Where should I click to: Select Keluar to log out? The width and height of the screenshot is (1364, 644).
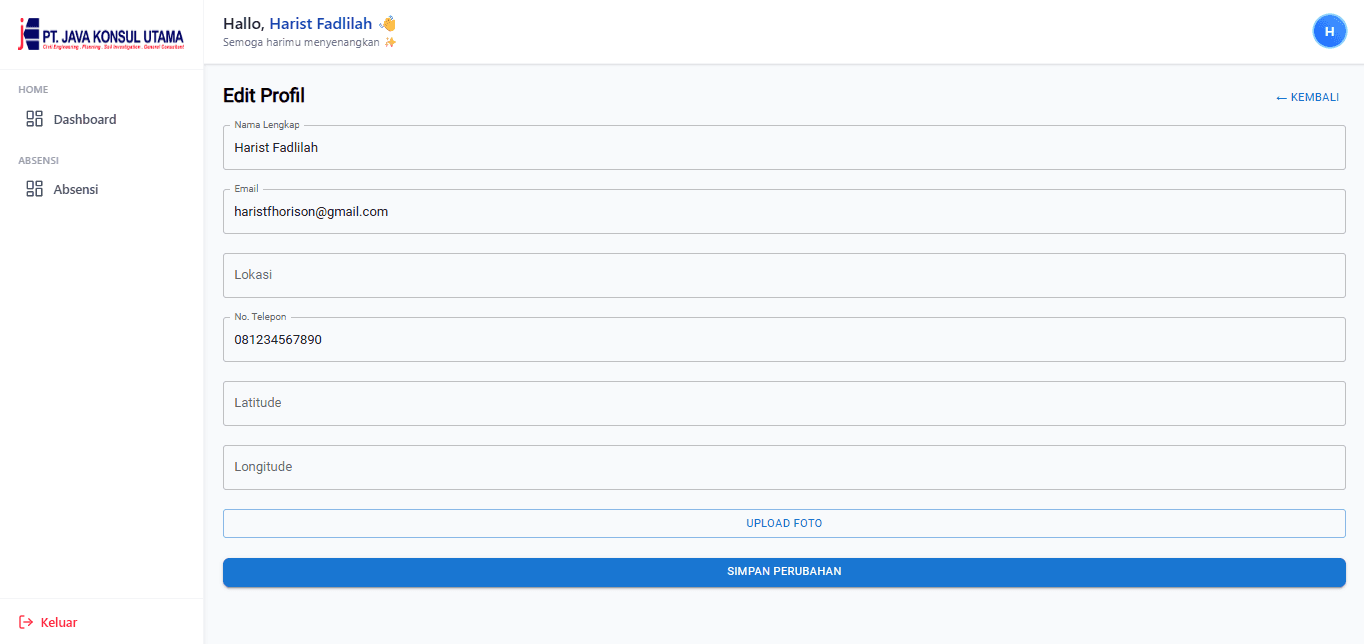tap(58, 621)
